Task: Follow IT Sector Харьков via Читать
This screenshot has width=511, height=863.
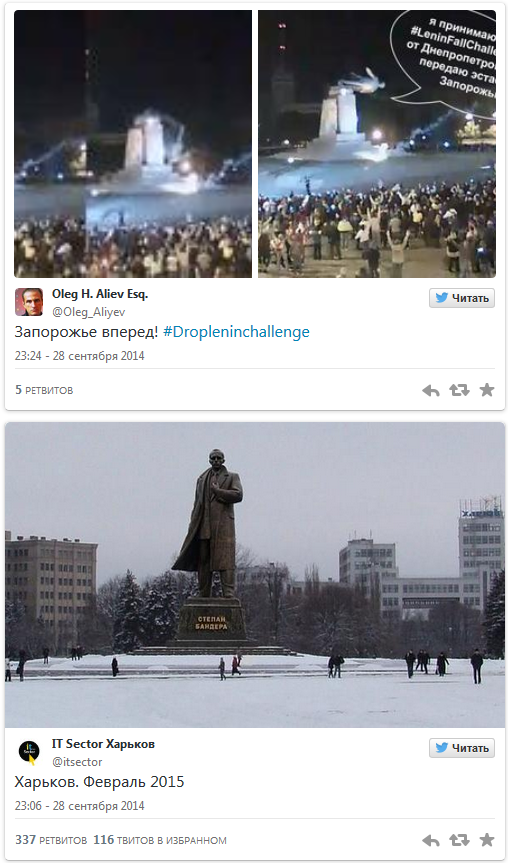Action: [462, 748]
